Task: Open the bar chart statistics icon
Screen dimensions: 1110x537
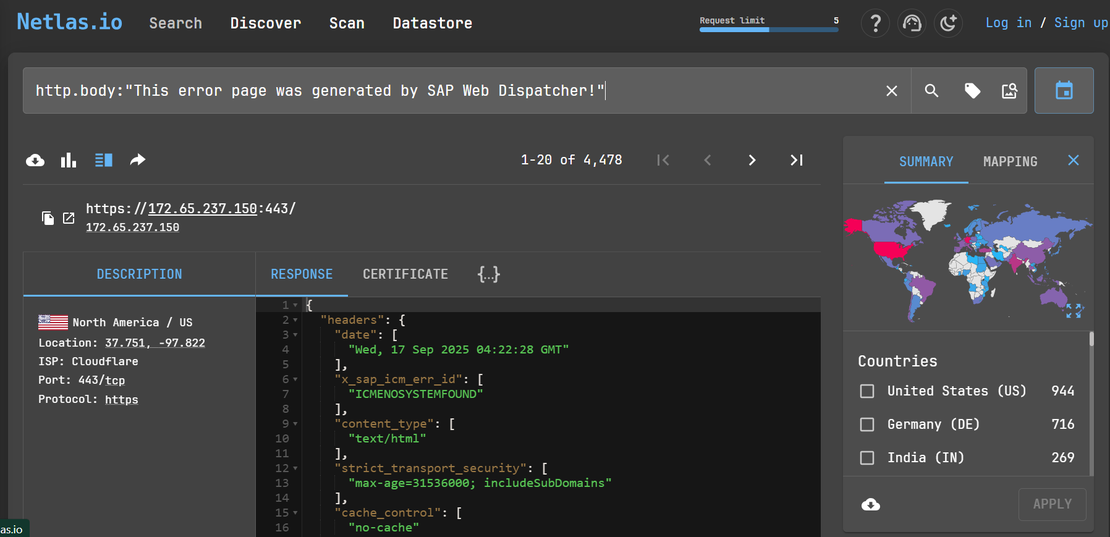Action: pyautogui.click(x=69, y=160)
